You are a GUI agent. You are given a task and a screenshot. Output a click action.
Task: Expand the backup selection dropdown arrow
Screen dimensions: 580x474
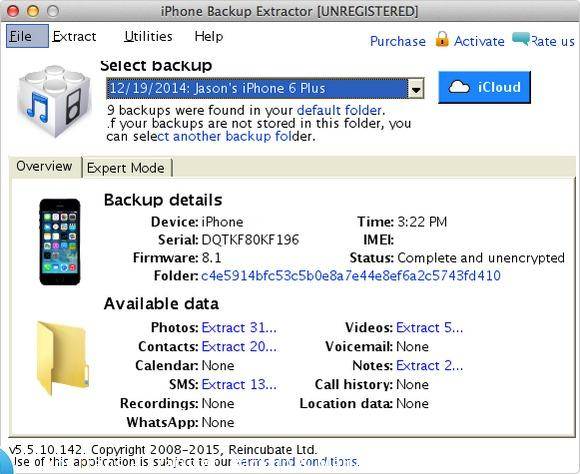(x=416, y=89)
